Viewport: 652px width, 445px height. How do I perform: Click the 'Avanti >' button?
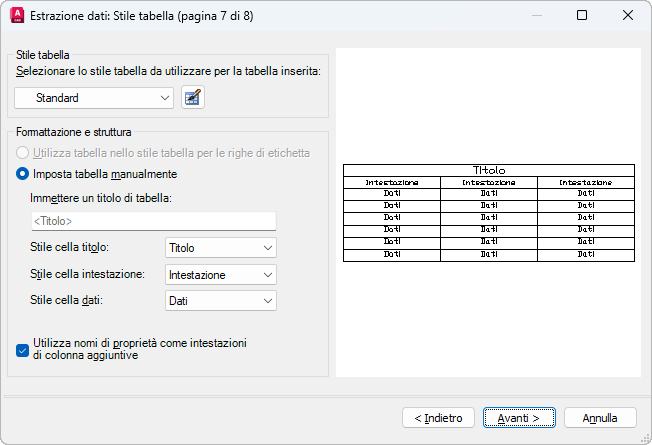pyautogui.click(x=519, y=417)
